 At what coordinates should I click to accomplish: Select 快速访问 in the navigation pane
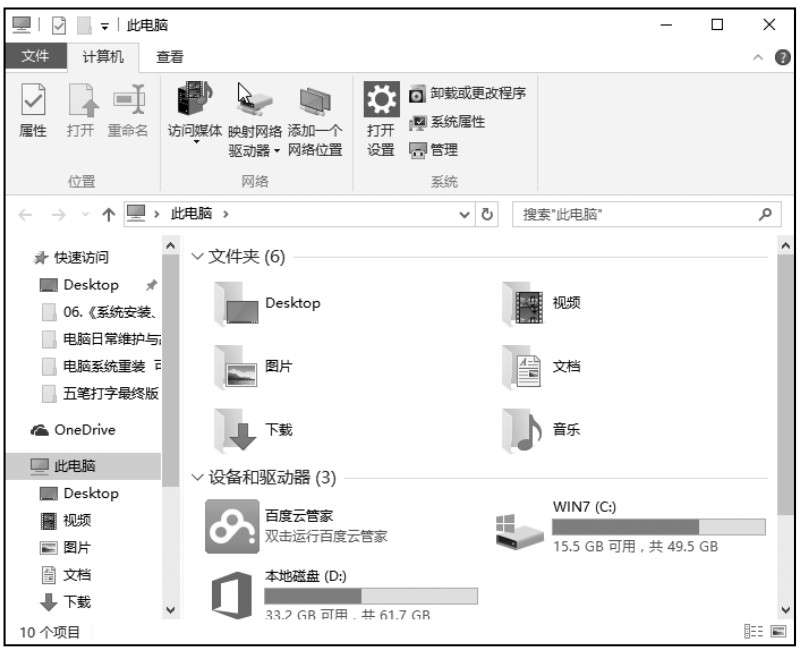72,258
